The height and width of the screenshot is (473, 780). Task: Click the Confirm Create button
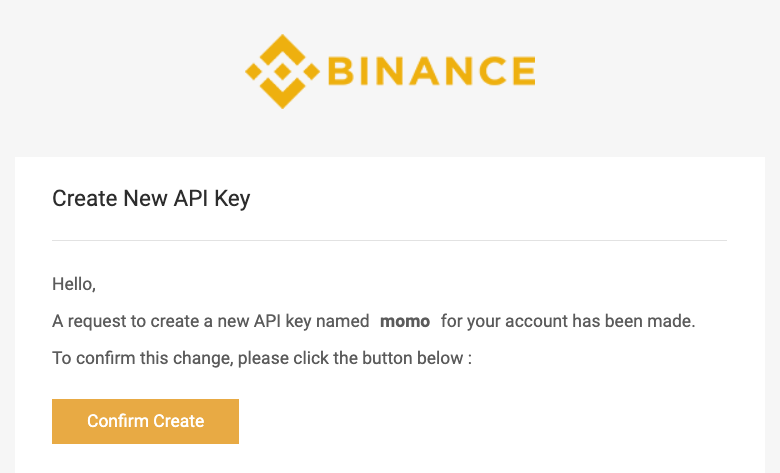(x=145, y=421)
